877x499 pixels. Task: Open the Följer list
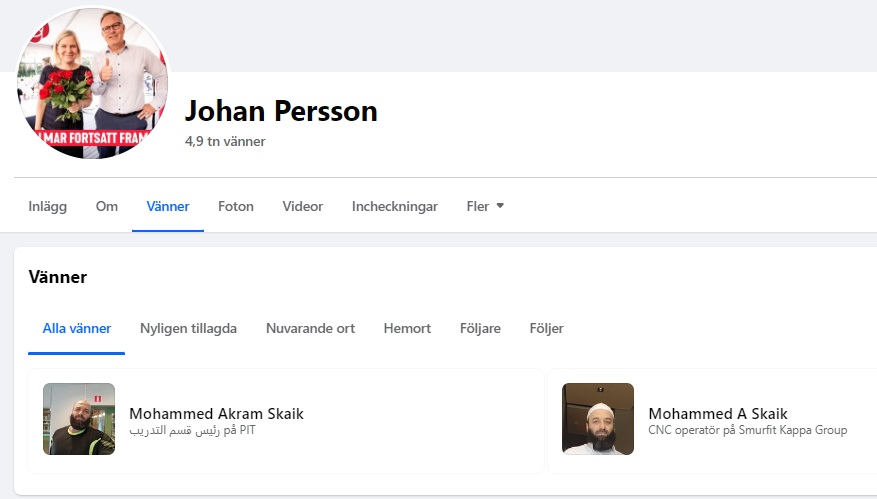click(x=547, y=329)
